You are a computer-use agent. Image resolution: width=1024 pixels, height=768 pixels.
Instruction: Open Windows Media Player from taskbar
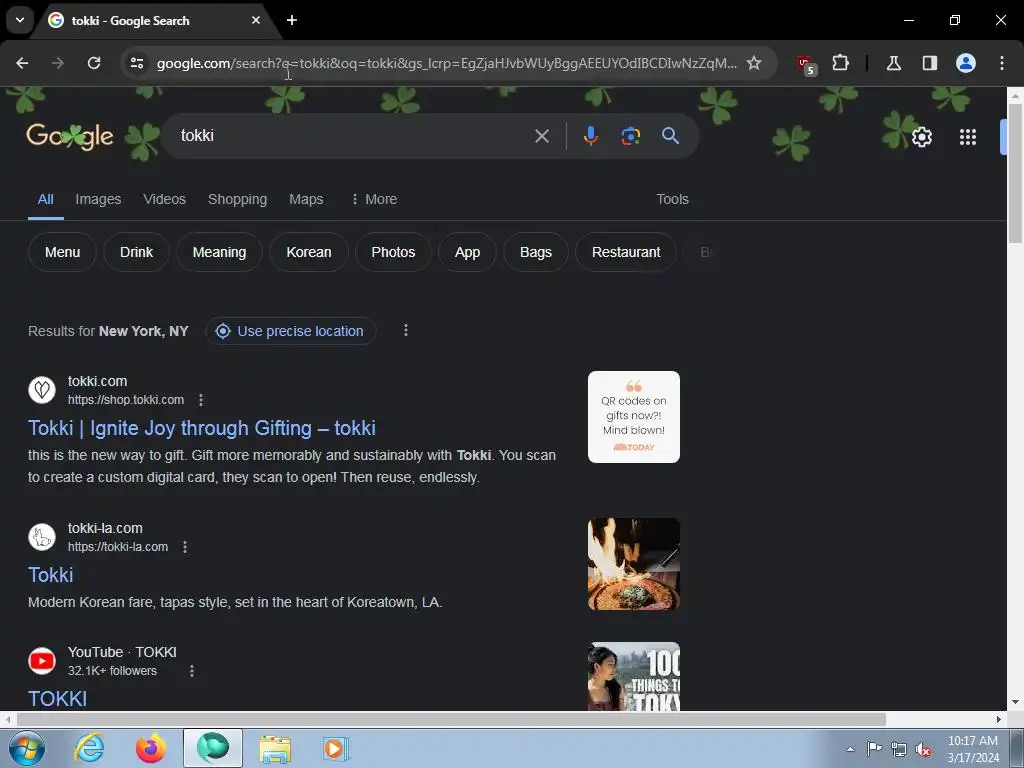336,748
